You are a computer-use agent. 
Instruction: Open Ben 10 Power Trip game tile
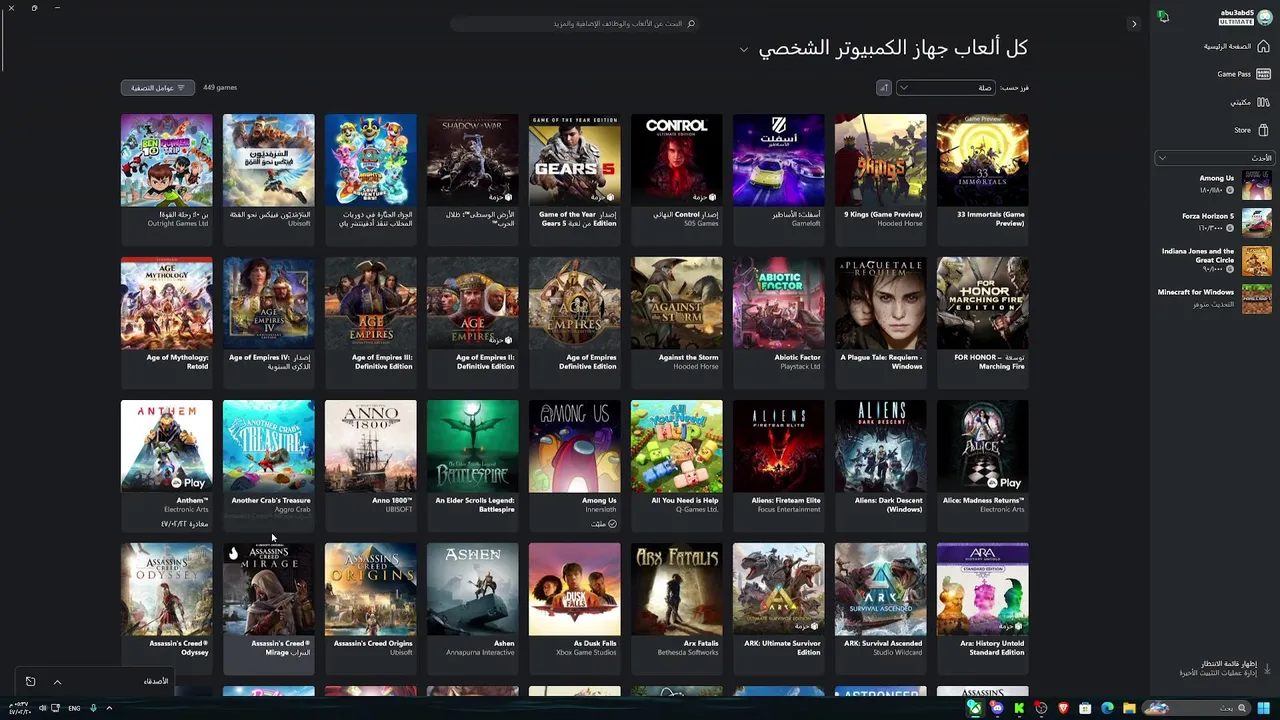pyautogui.click(x=166, y=178)
